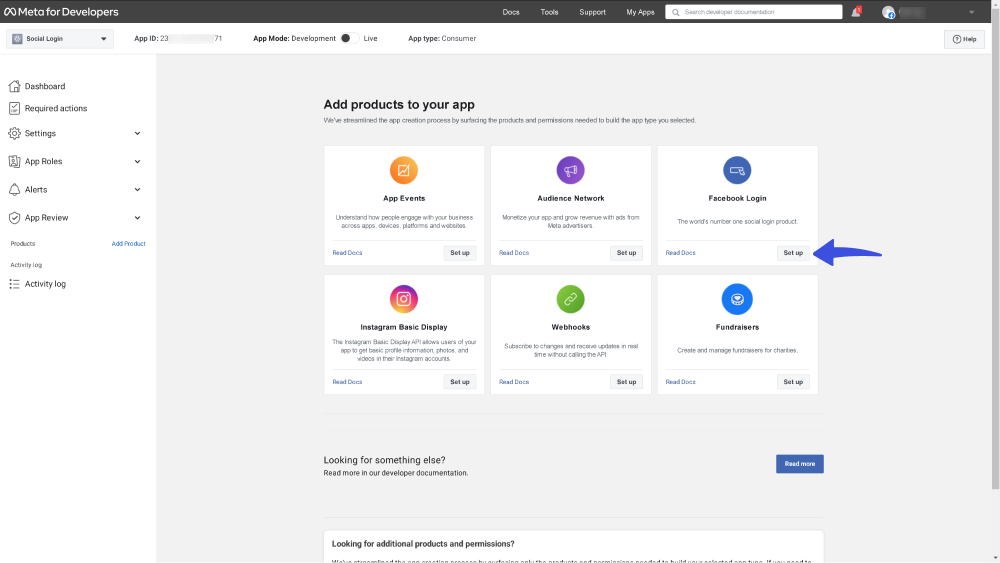Open the Docs menu
Screen dimensions: 1000x563
point(511,12)
